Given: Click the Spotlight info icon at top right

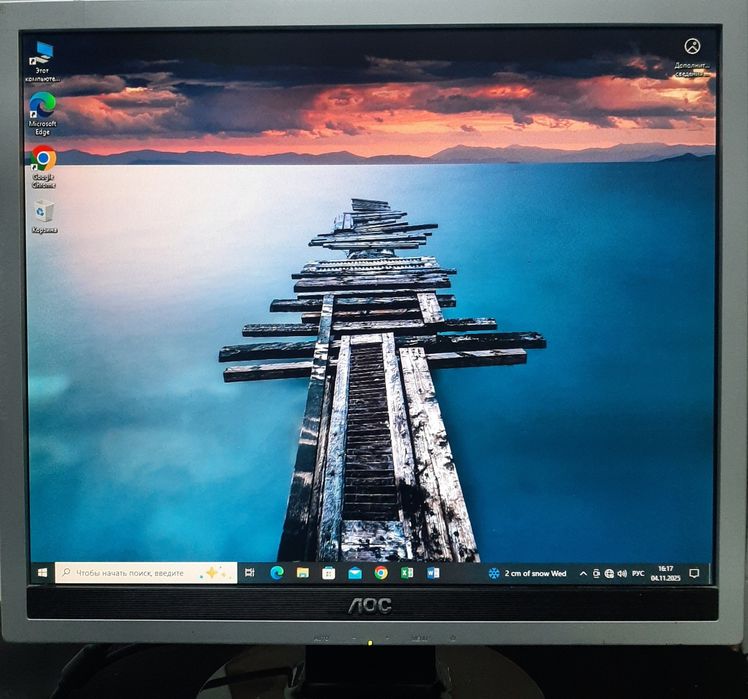Looking at the screenshot, I should tap(692, 58).
